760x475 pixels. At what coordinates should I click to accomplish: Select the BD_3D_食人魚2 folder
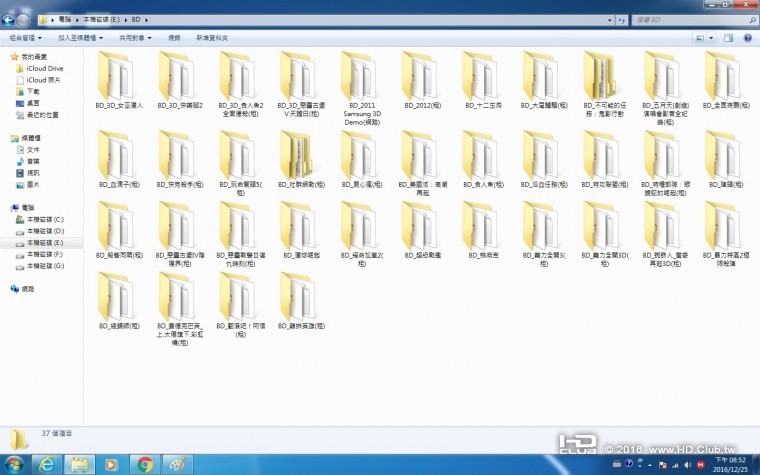pos(240,85)
